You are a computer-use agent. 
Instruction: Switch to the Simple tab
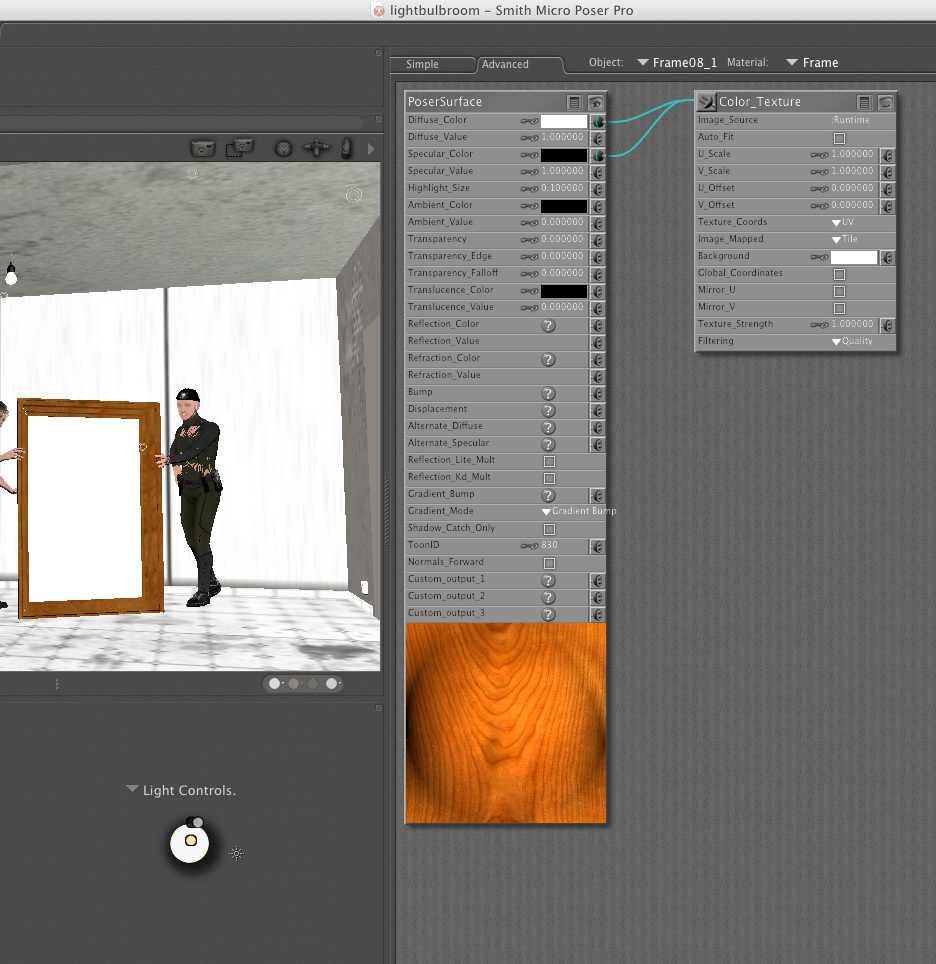pyautogui.click(x=422, y=64)
